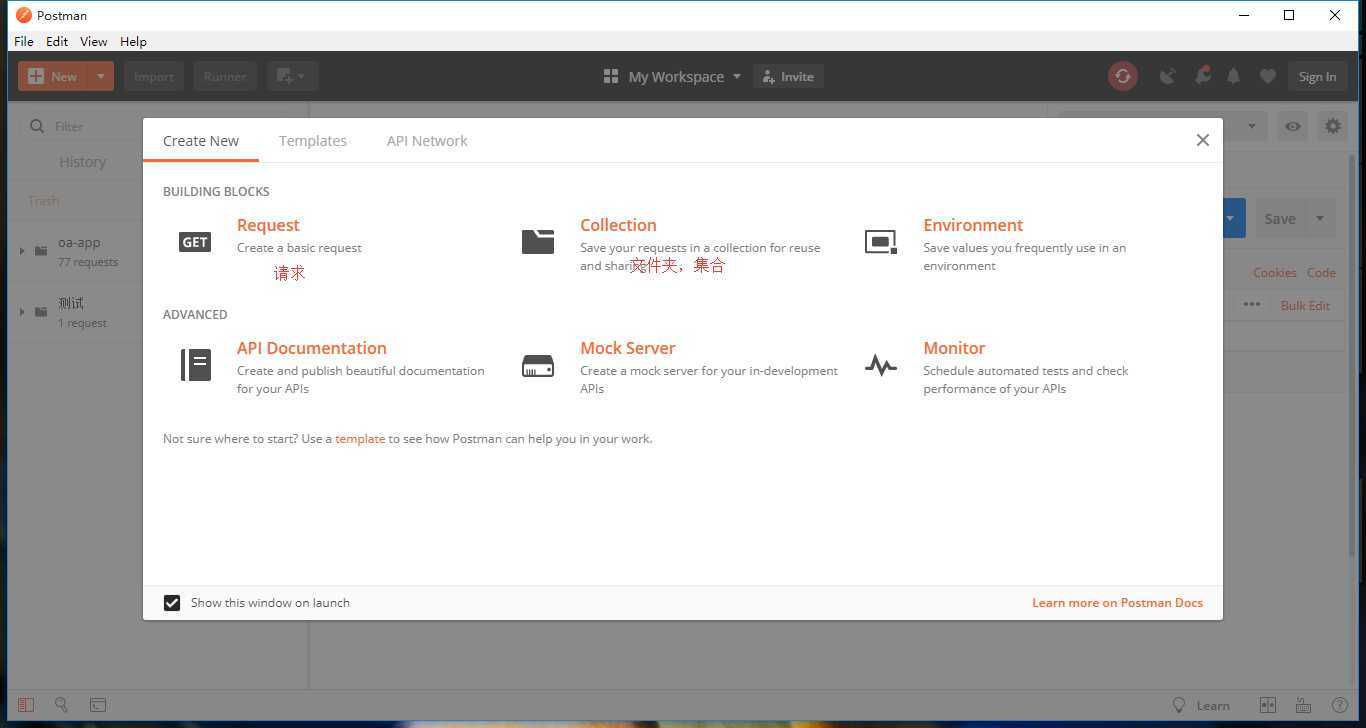This screenshot has width=1366, height=728.
Task: Click the API Documentation icon
Action: coord(196,365)
